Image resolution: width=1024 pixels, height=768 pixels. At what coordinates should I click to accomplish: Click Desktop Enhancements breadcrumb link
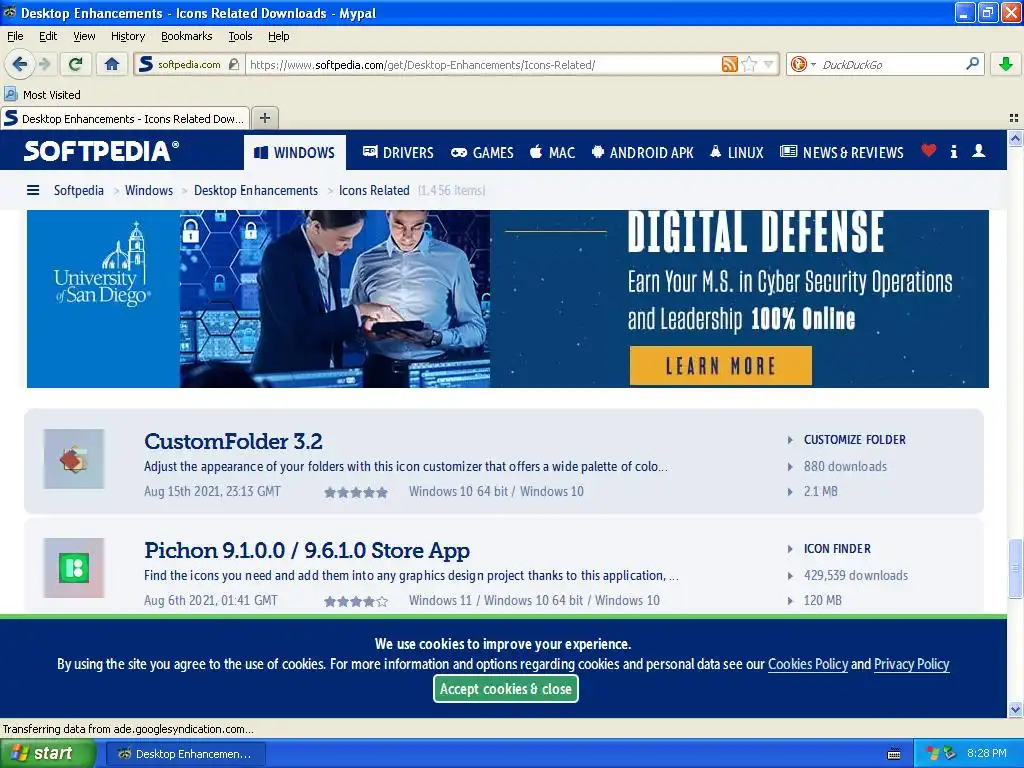(256, 190)
